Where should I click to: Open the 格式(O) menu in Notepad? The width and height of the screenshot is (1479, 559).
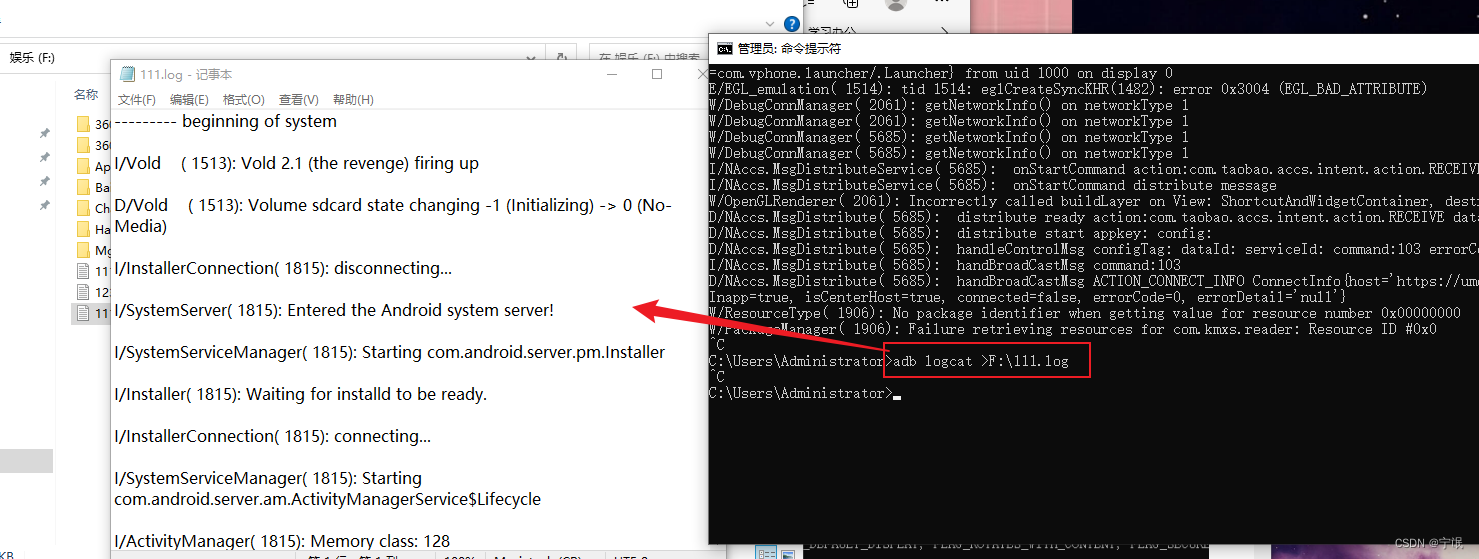click(x=243, y=100)
